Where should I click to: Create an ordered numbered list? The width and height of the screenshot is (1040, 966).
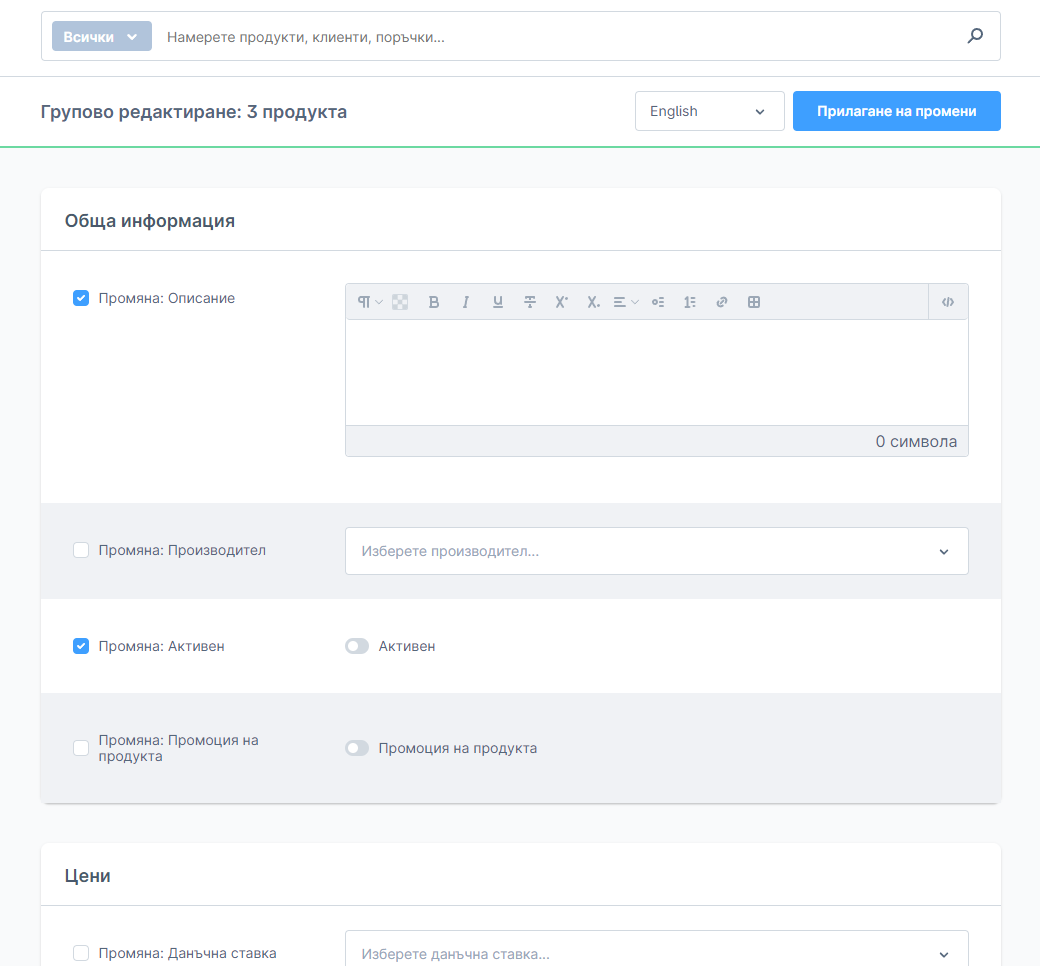pos(690,302)
